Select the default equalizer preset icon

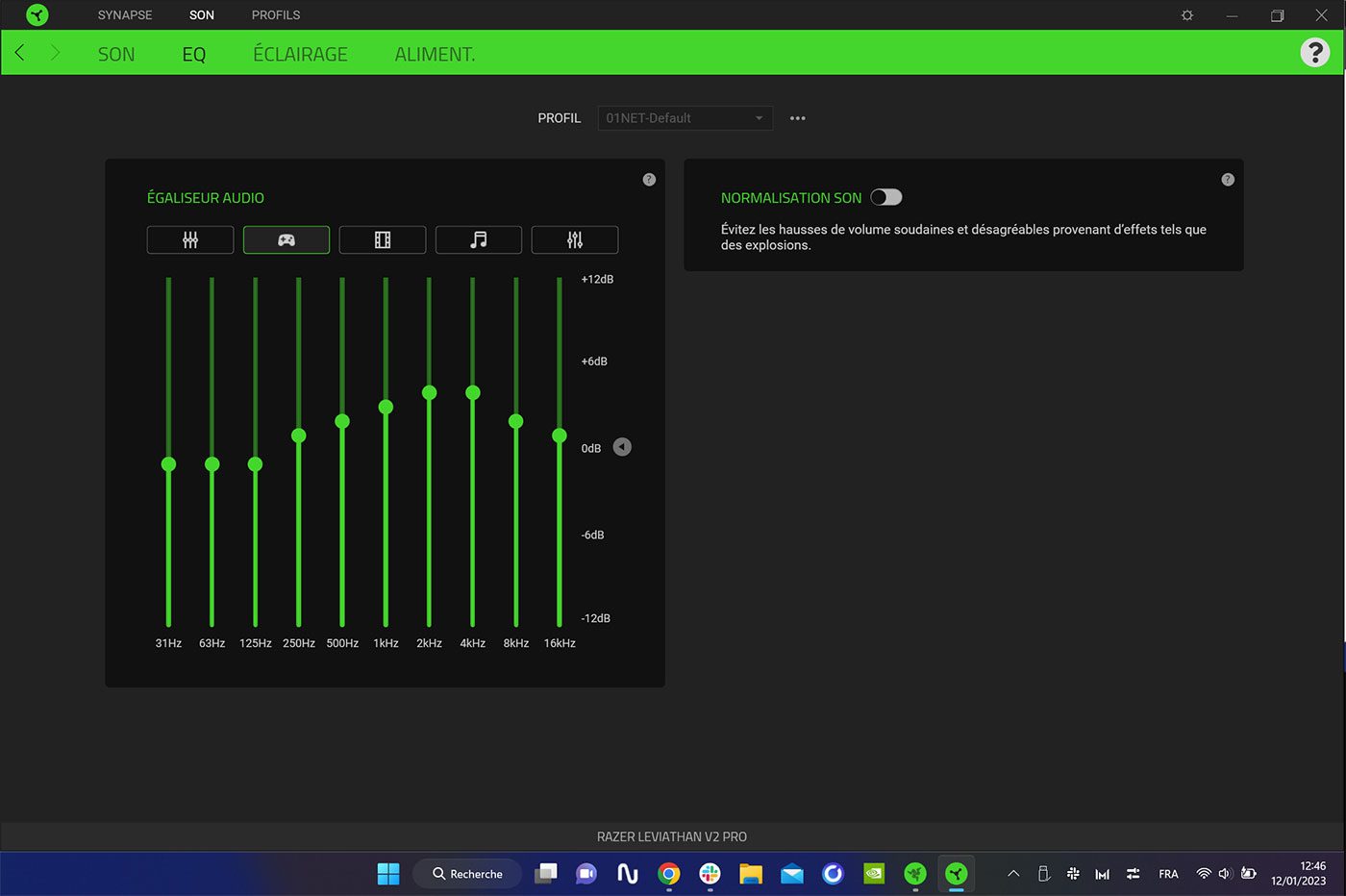190,239
